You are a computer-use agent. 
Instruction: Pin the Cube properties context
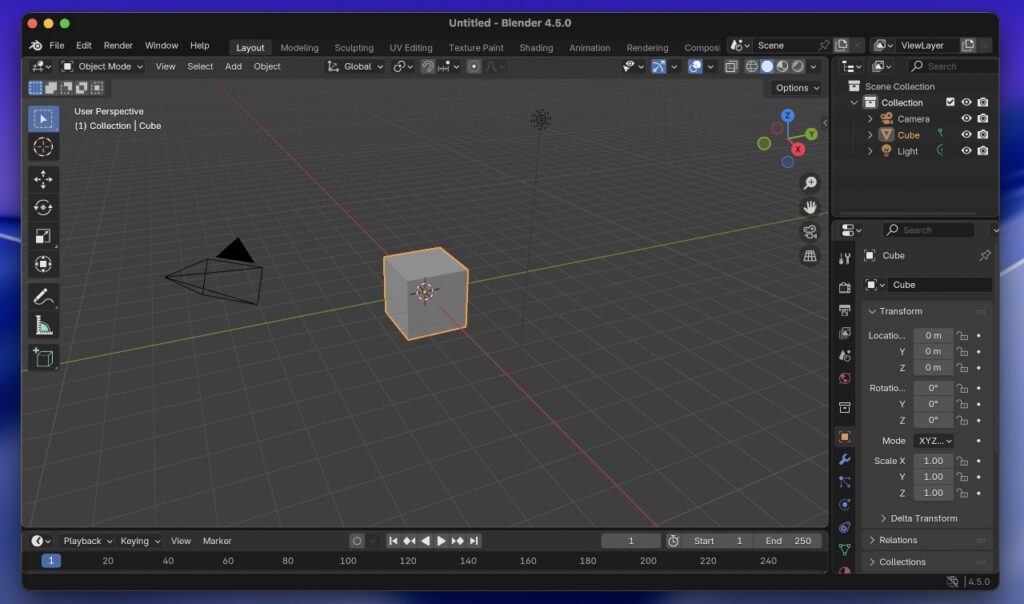[x=984, y=255]
